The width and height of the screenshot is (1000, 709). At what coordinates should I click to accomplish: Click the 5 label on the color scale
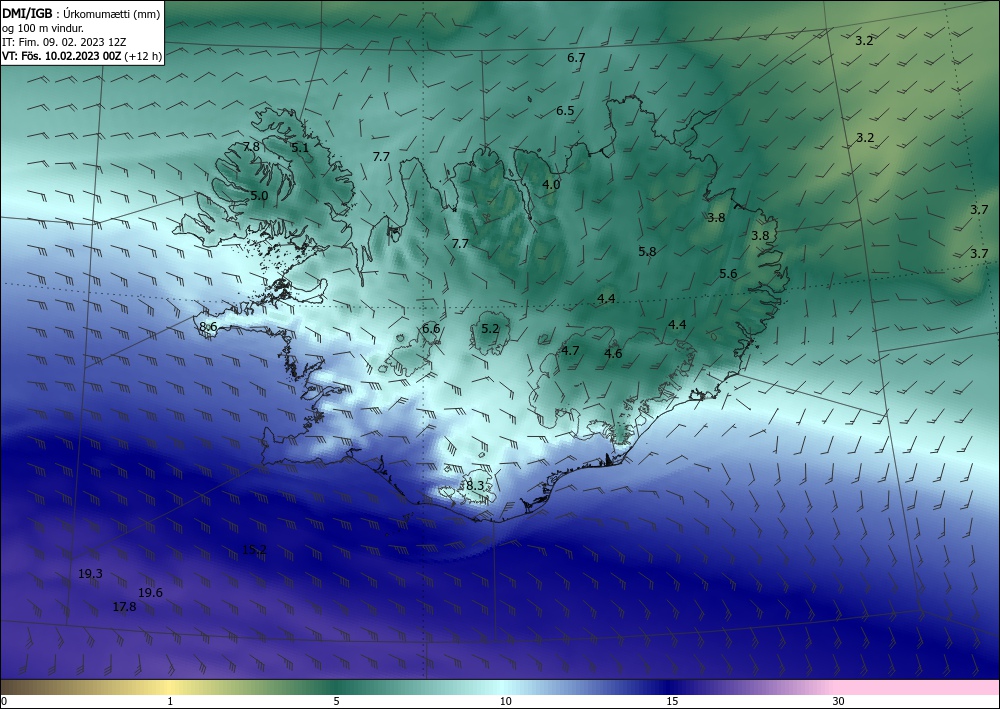click(x=336, y=701)
